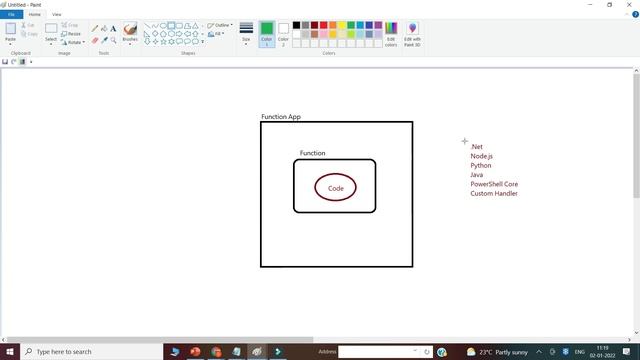The image size is (640, 360).
Task: Open the File menu
Action: coord(11,14)
